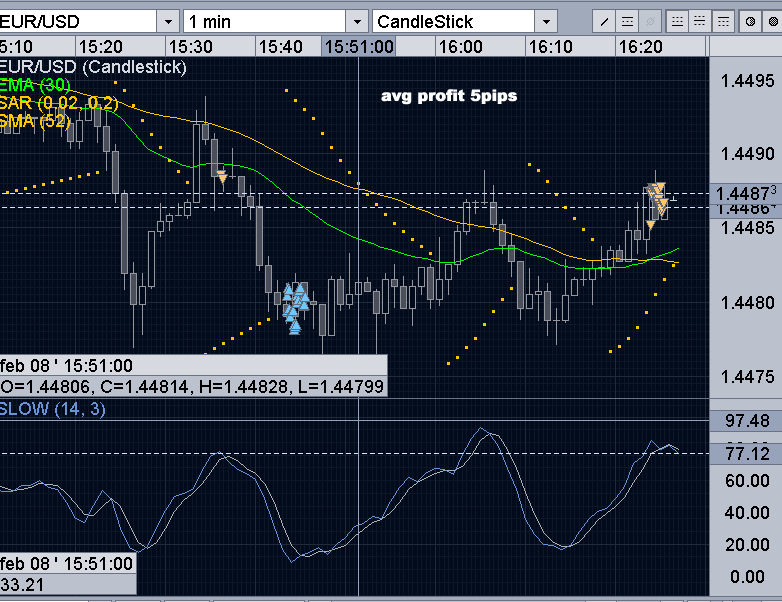Screen dimensions: 782x602
Task: Click the 1 min timeframe field
Action: (x=265, y=22)
